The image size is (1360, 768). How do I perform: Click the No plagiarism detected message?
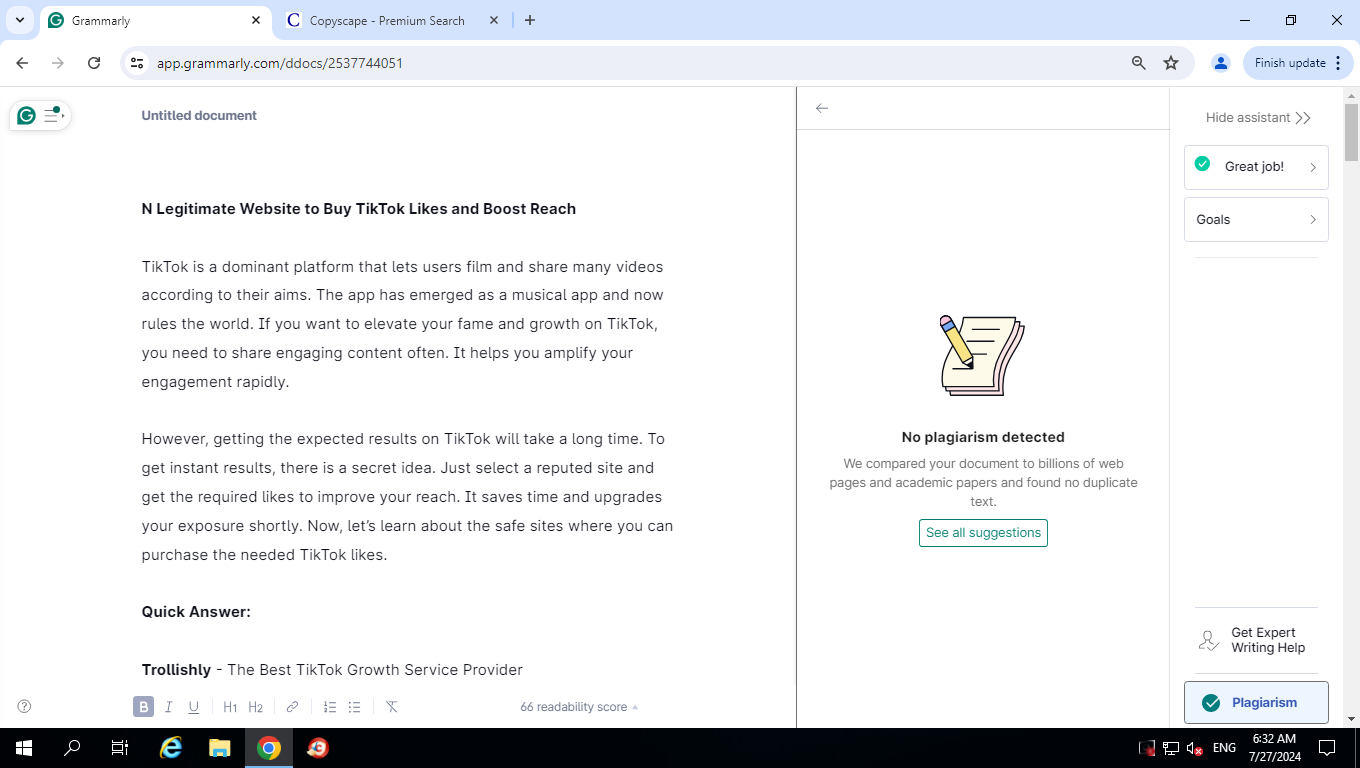coord(983,437)
